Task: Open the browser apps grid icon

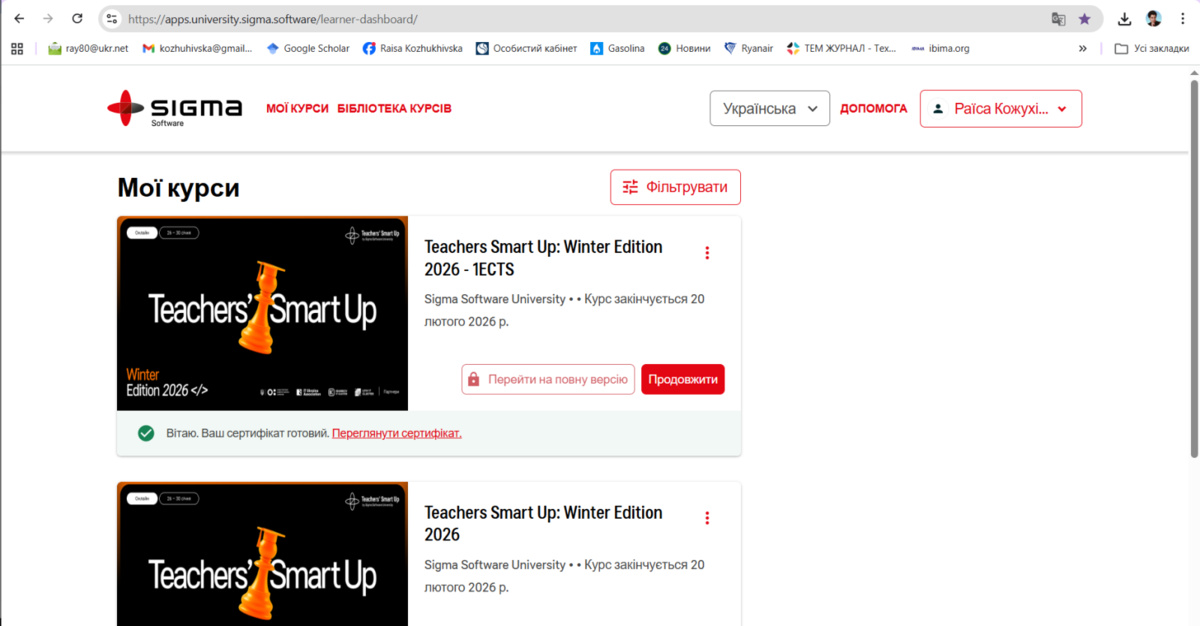Action: pyautogui.click(x=17, y=48)
